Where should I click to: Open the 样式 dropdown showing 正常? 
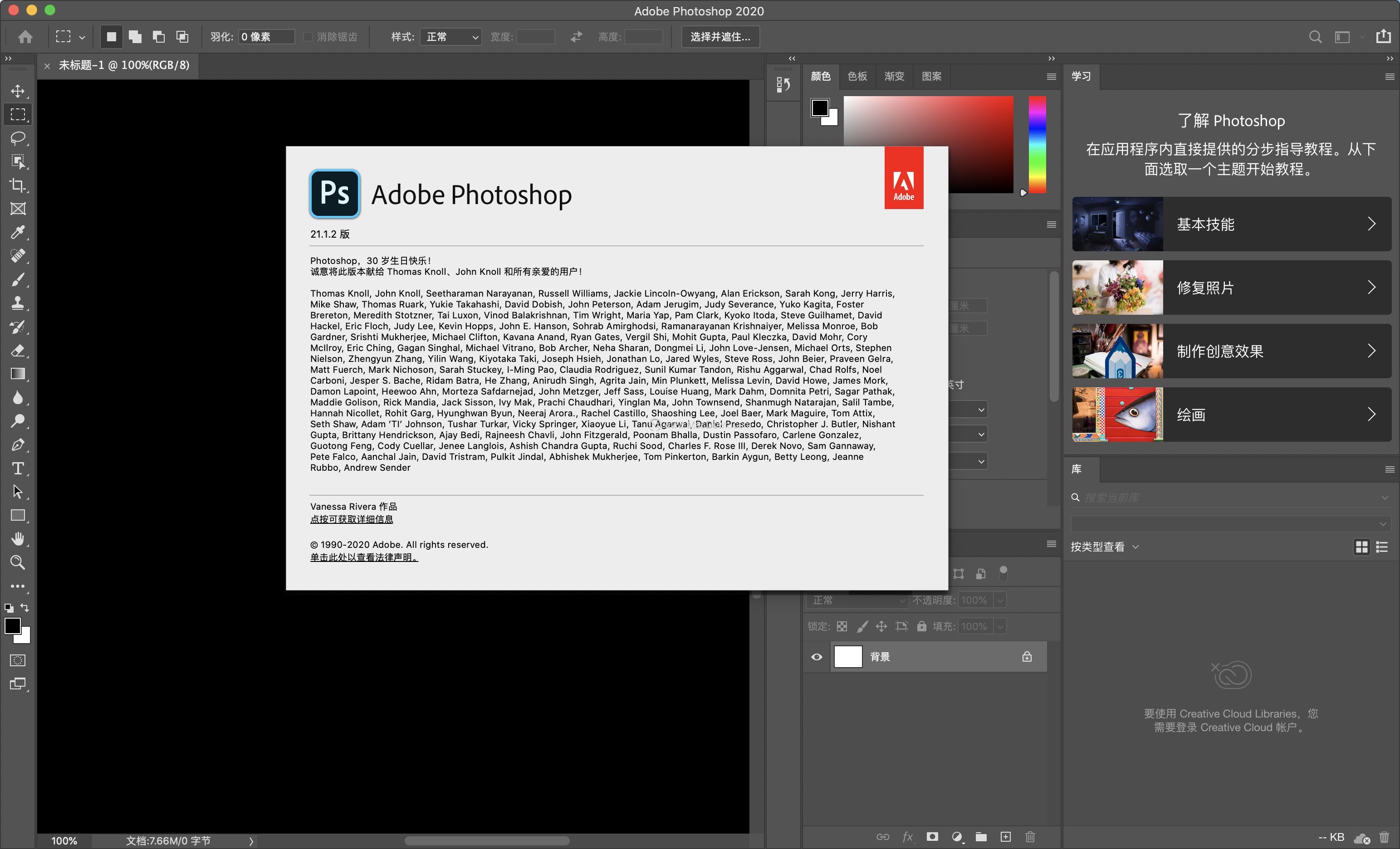(x=450, y=37)
